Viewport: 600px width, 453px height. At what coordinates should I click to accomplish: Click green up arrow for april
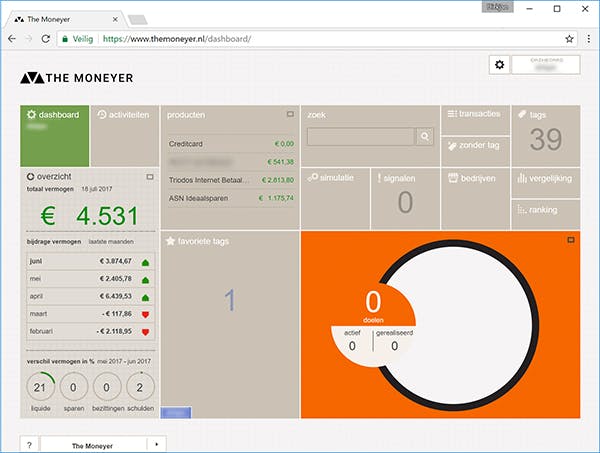[145, 298]
